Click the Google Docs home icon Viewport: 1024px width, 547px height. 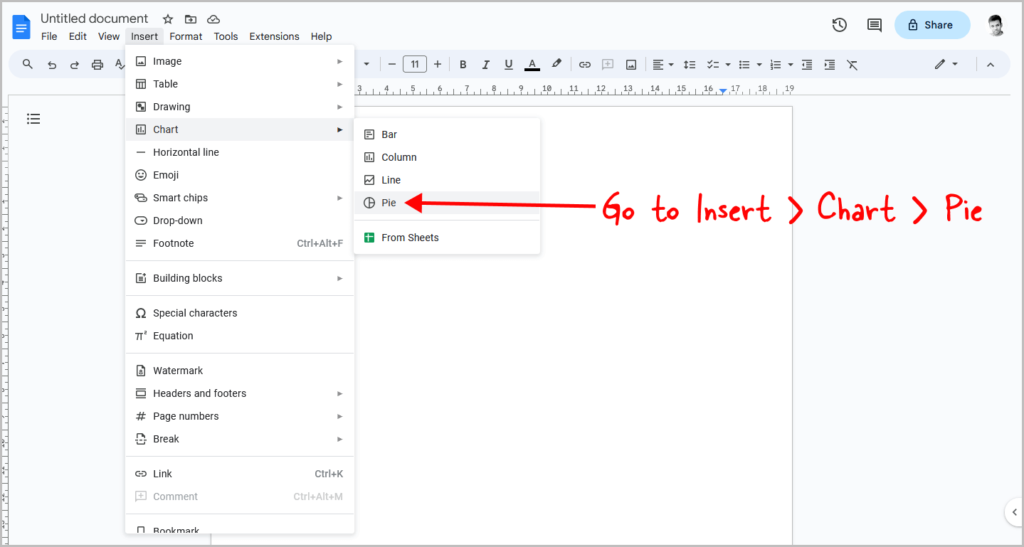[22, 27]
